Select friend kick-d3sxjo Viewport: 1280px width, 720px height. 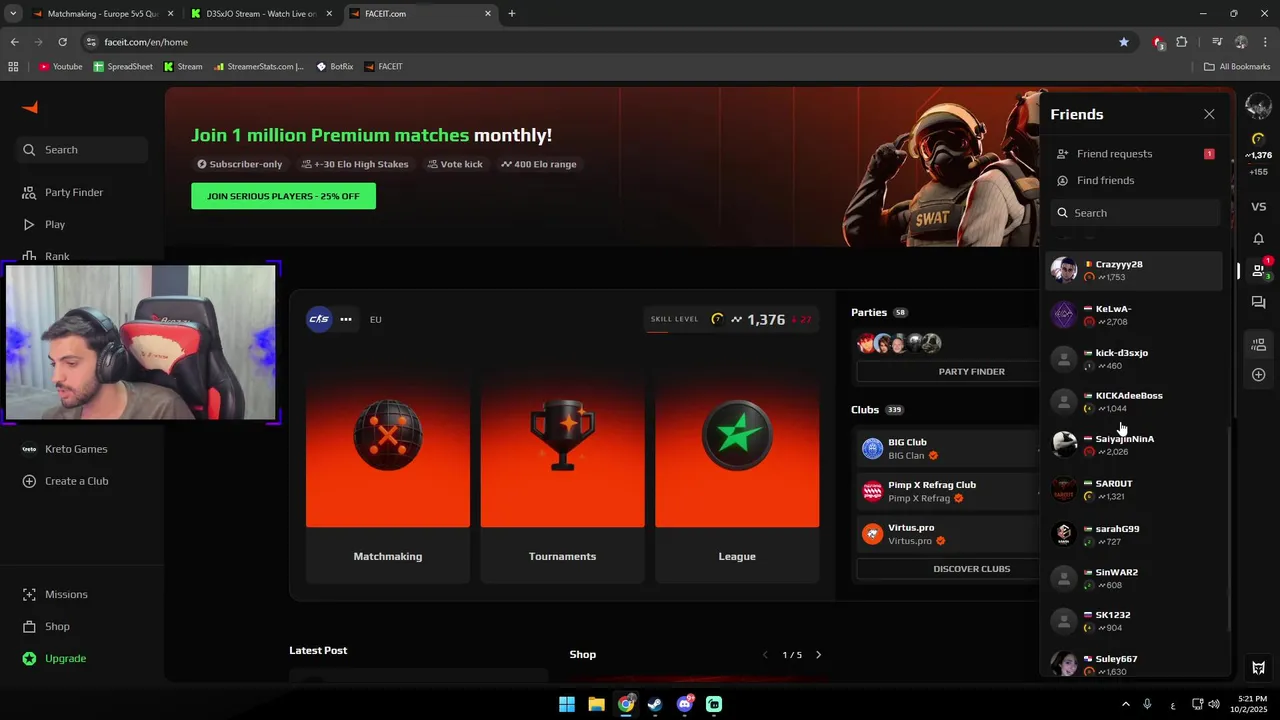pyautogui.click(x=1134, y=359)
